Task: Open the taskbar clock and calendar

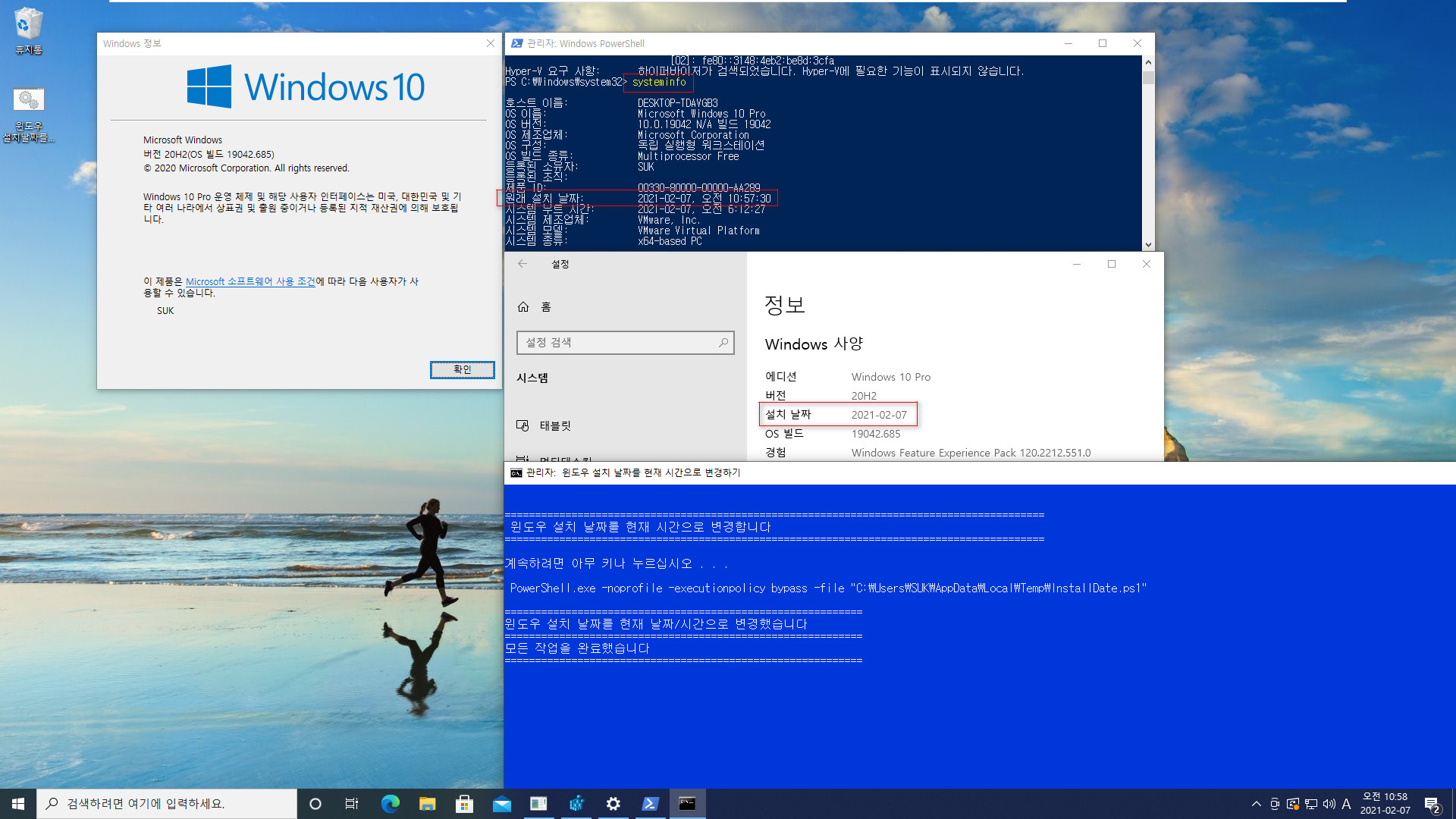Action: point(1385,804)
